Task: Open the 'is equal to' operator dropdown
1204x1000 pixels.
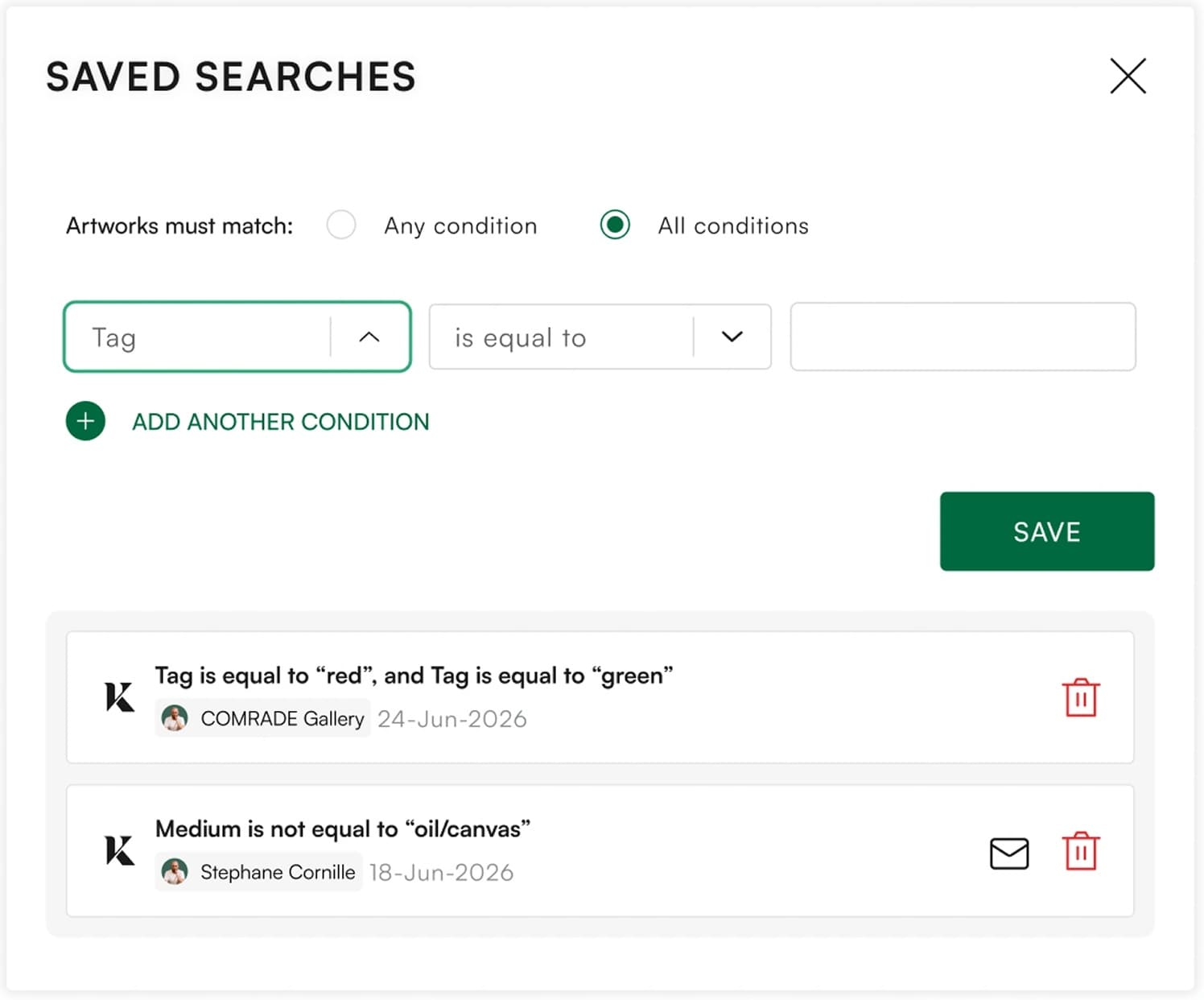Action: pyautogui.click(x=600, y=337)
